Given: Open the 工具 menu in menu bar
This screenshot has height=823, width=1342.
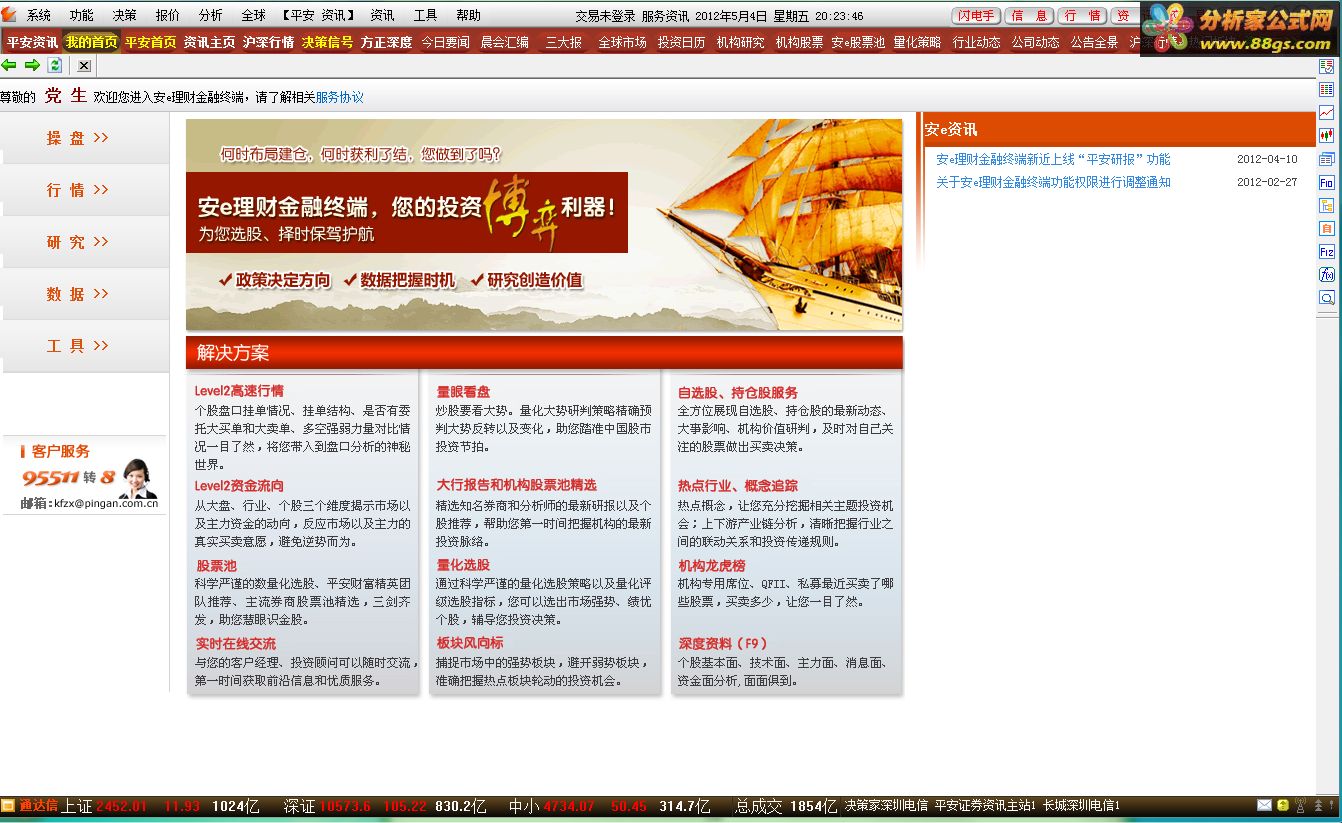Looking at the screenshot, I should coord(425,15).
